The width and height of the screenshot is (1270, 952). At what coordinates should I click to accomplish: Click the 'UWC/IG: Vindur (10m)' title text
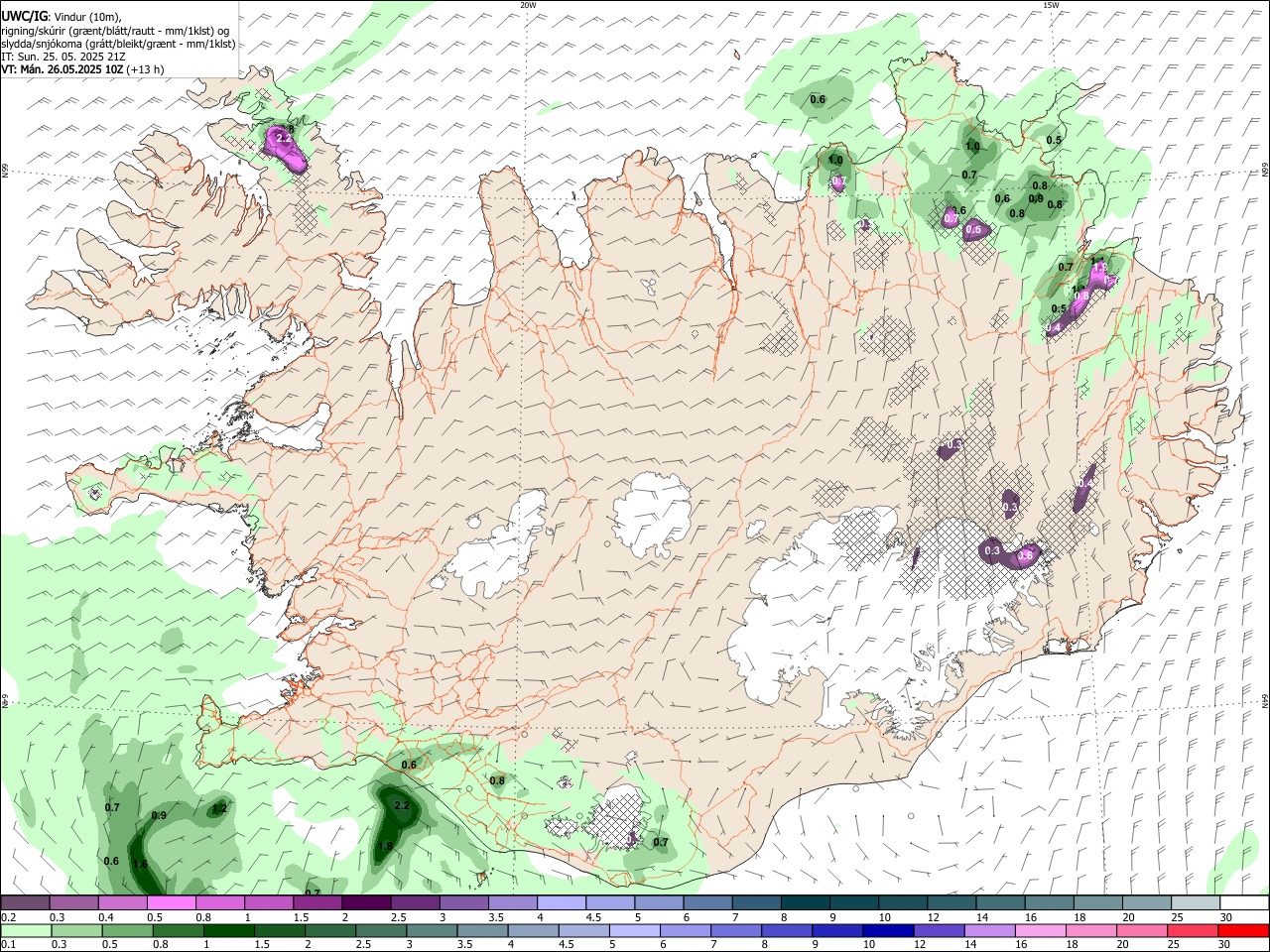pos(61,15)
